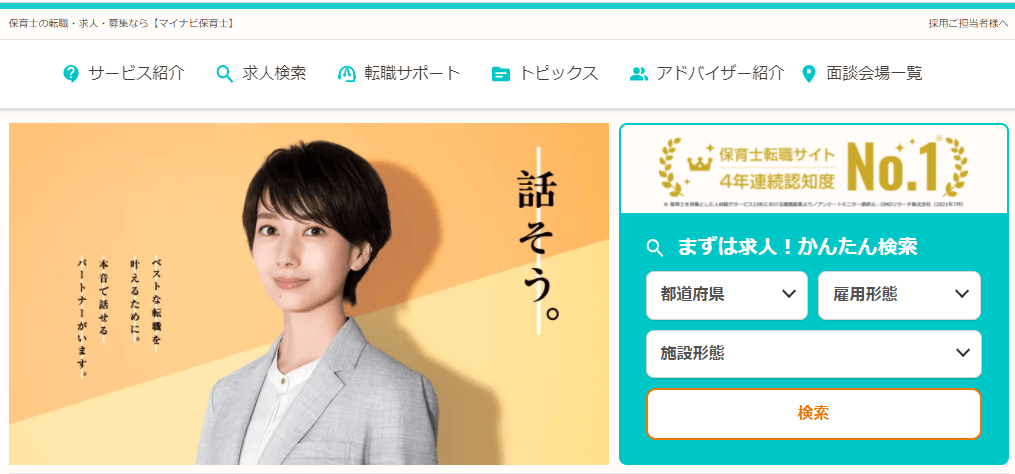This screenshot has width=1015, height=474.
Task: Click the folder icon next to トピックス
Action: [500, 74]
